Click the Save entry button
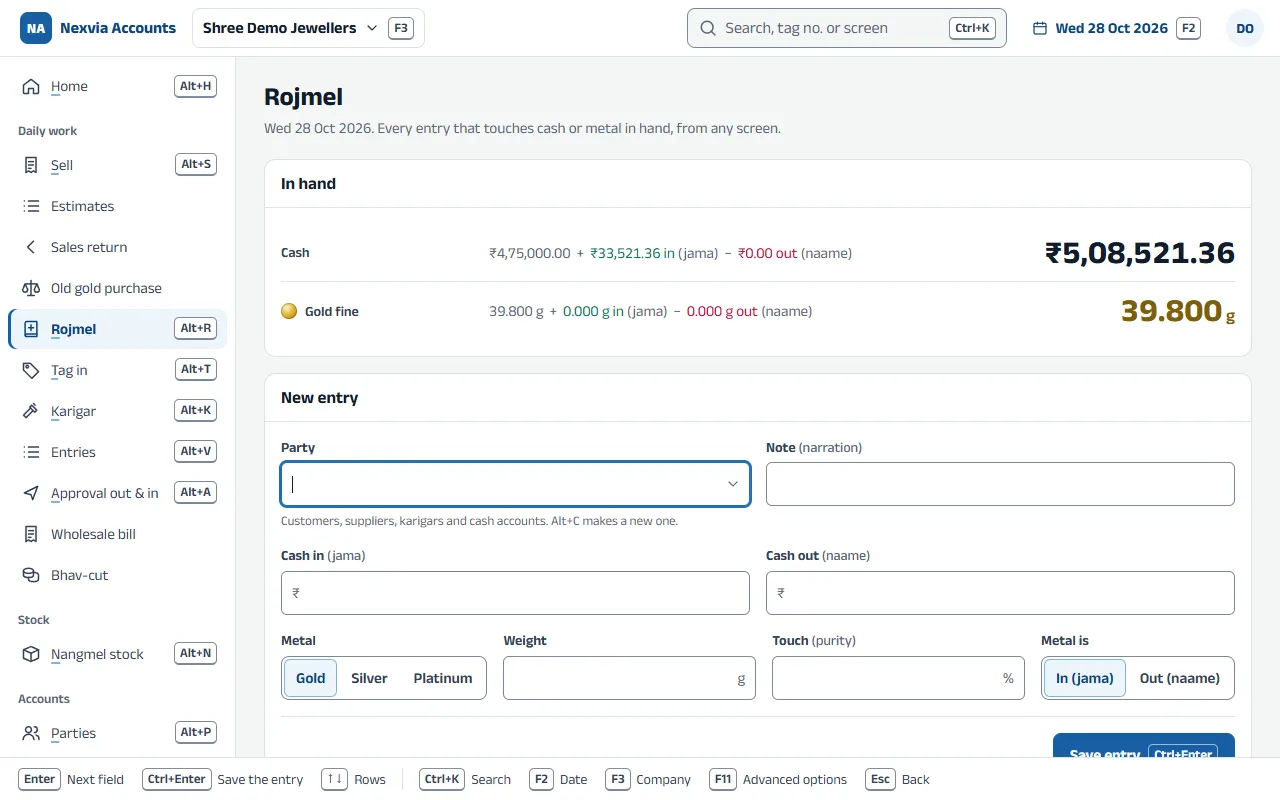Screen dimensions: 1280x800 point(1144,746)
